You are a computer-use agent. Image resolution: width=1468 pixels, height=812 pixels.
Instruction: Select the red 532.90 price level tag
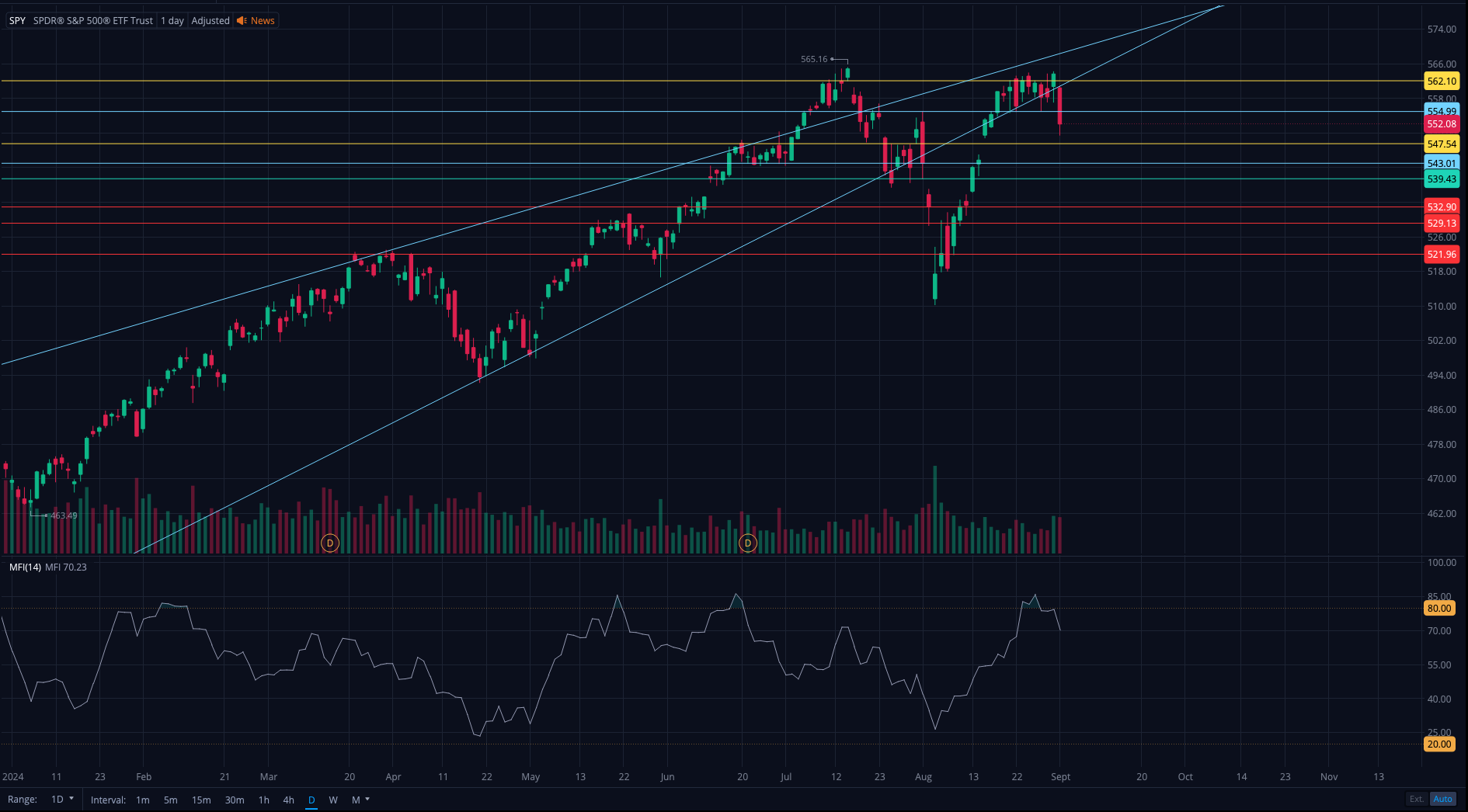click(x=1442, y=207)
